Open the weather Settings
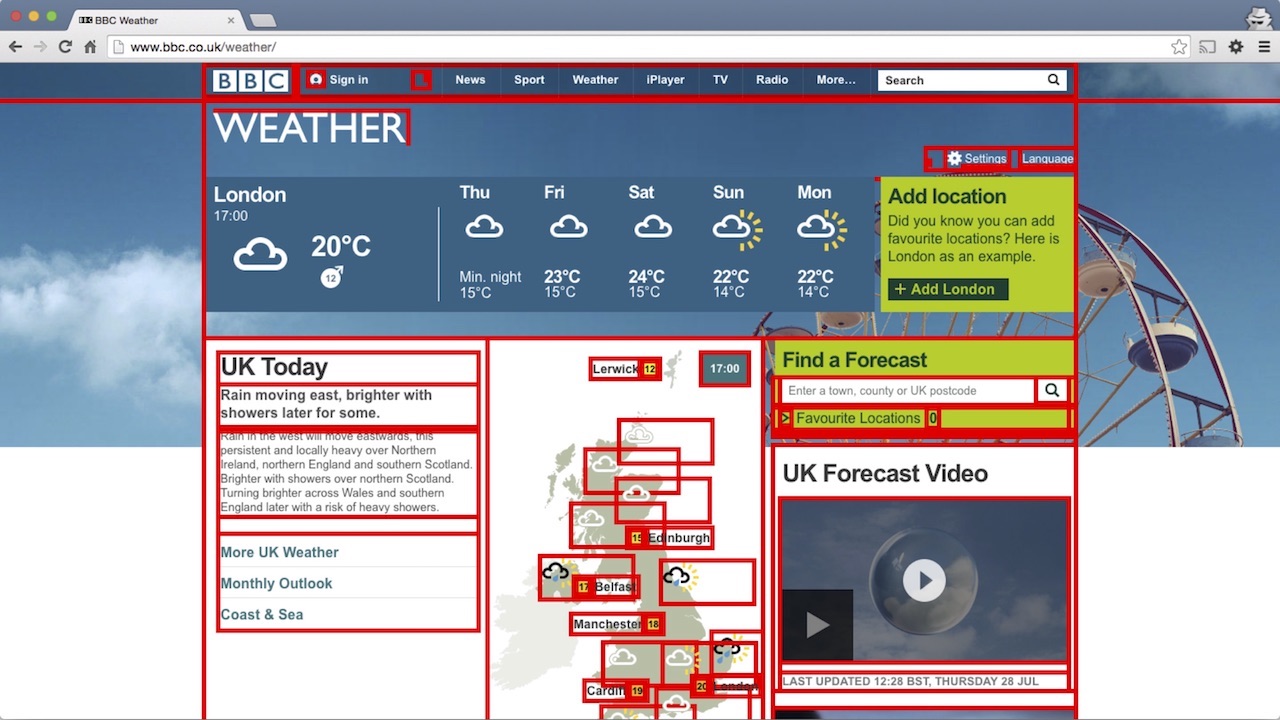 (976, 159)
